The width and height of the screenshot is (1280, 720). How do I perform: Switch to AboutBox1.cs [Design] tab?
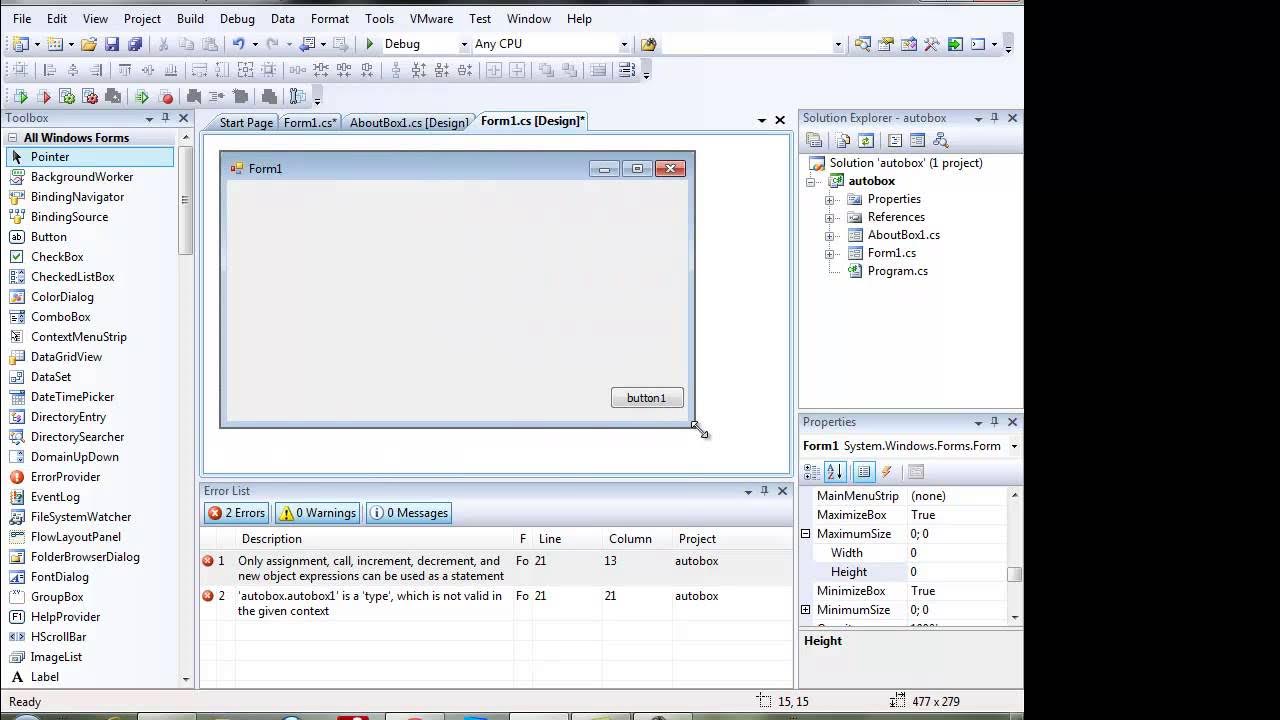coord(409,122)
